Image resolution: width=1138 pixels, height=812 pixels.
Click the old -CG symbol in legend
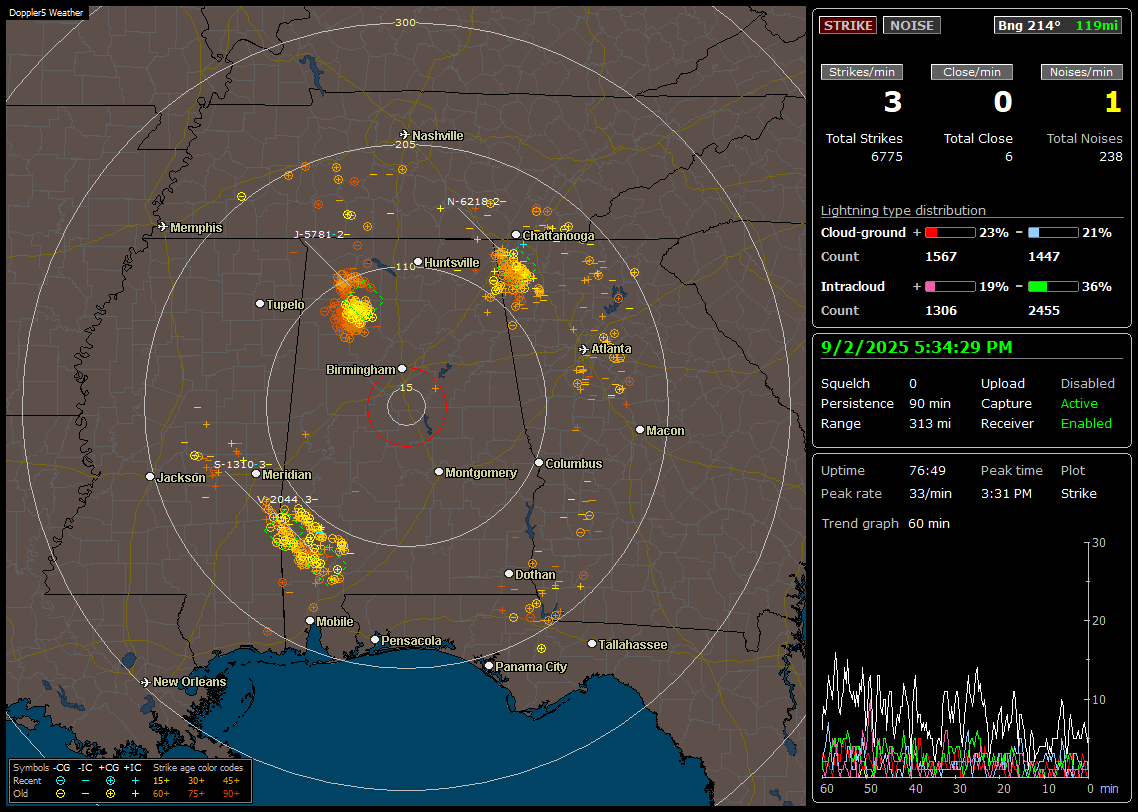60,794
